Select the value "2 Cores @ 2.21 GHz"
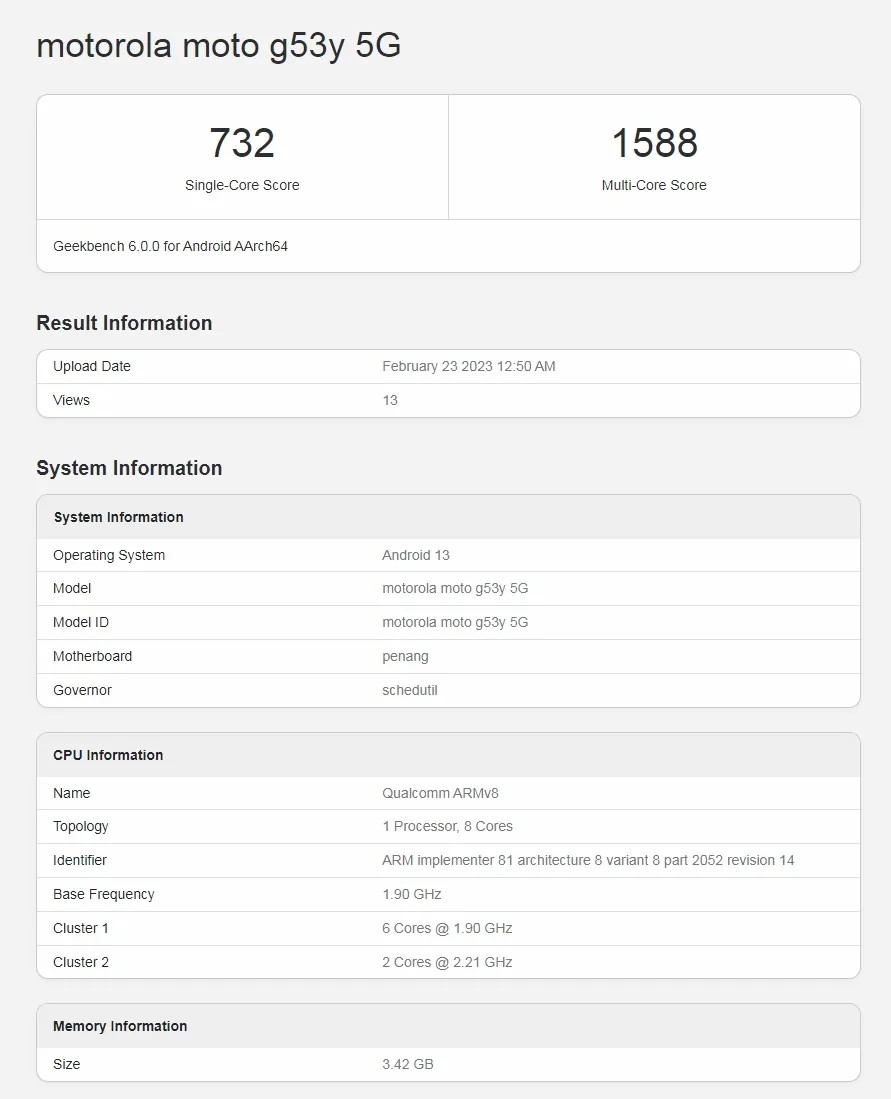The width and height of the screenshot is (891, 1099). (447, 962)
